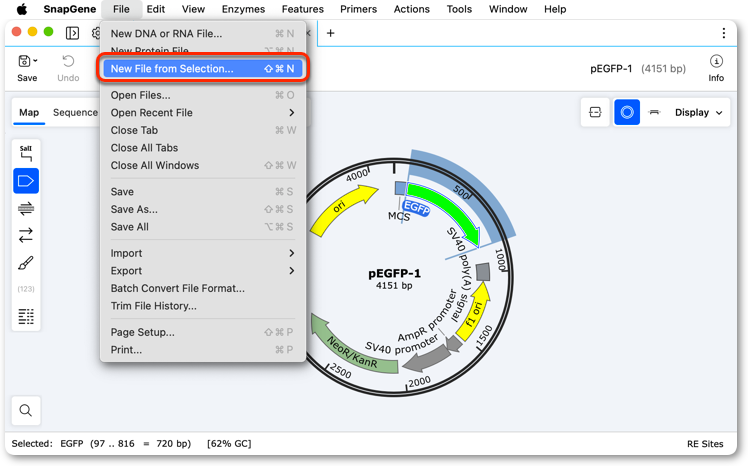
Task: Select the f1 ori feature
Action: 473,311
